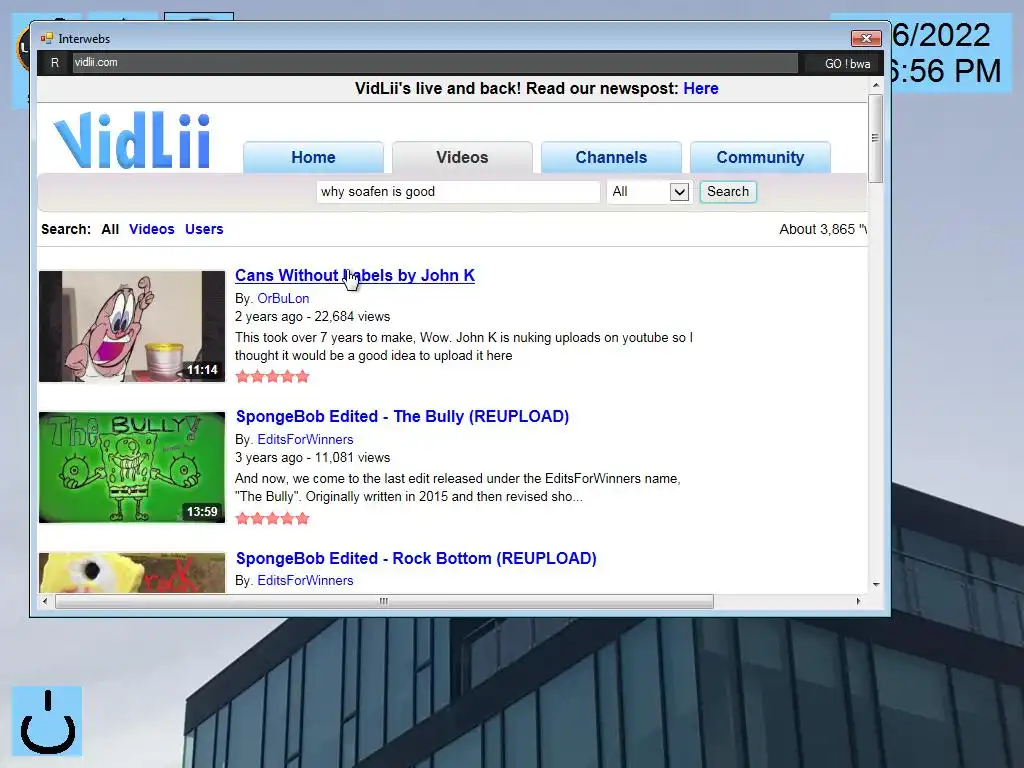Click the vertical scrollbar up arrow
This screenshot has width=1024, height=768.
(x=876, y=86)
